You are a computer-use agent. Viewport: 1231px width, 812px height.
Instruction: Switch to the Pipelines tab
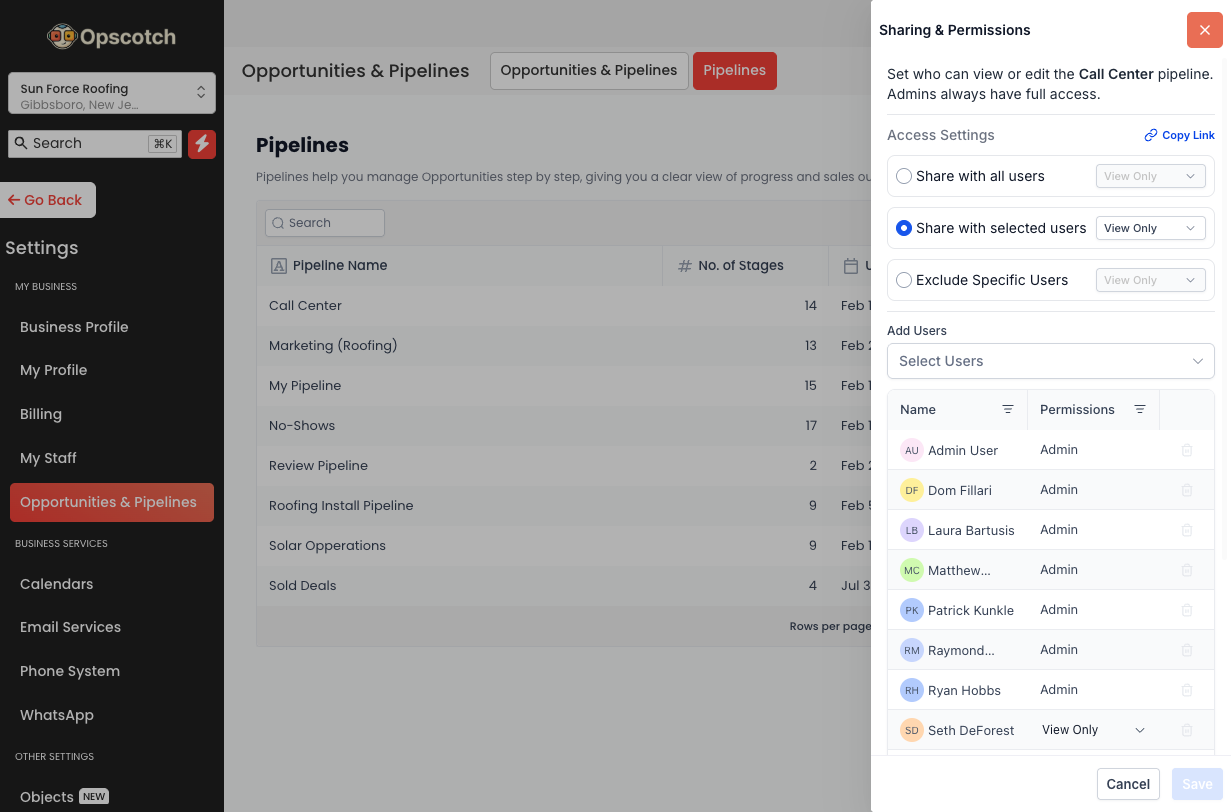coord(734,71)
